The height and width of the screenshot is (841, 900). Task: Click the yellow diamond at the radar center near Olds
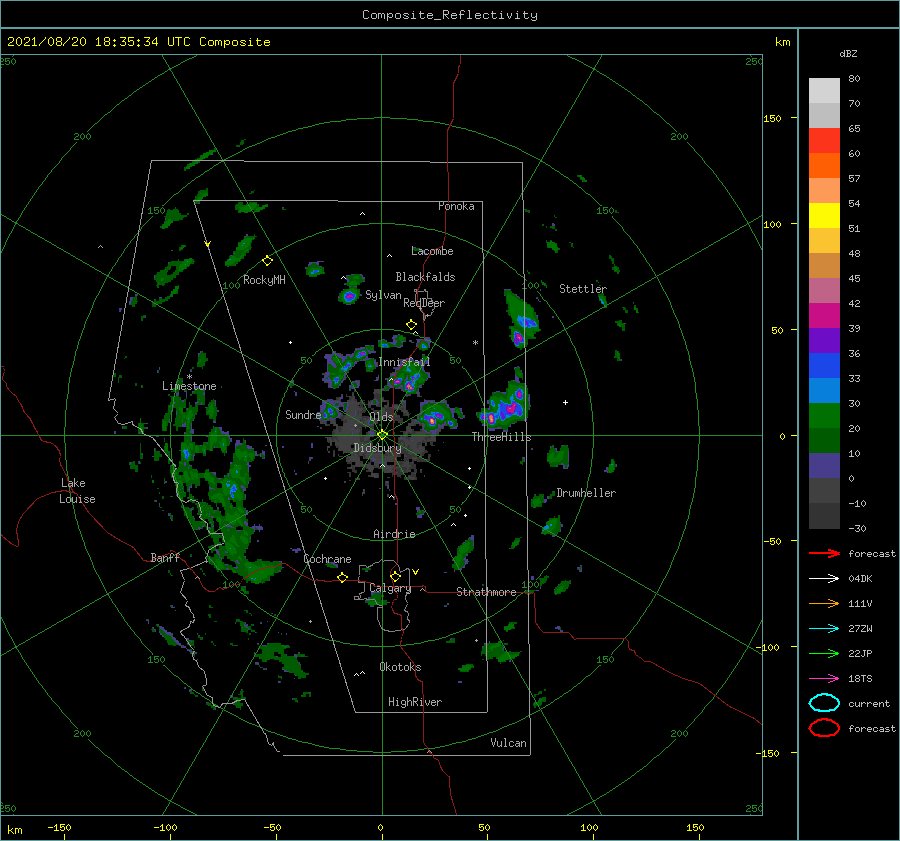(382, 435)
